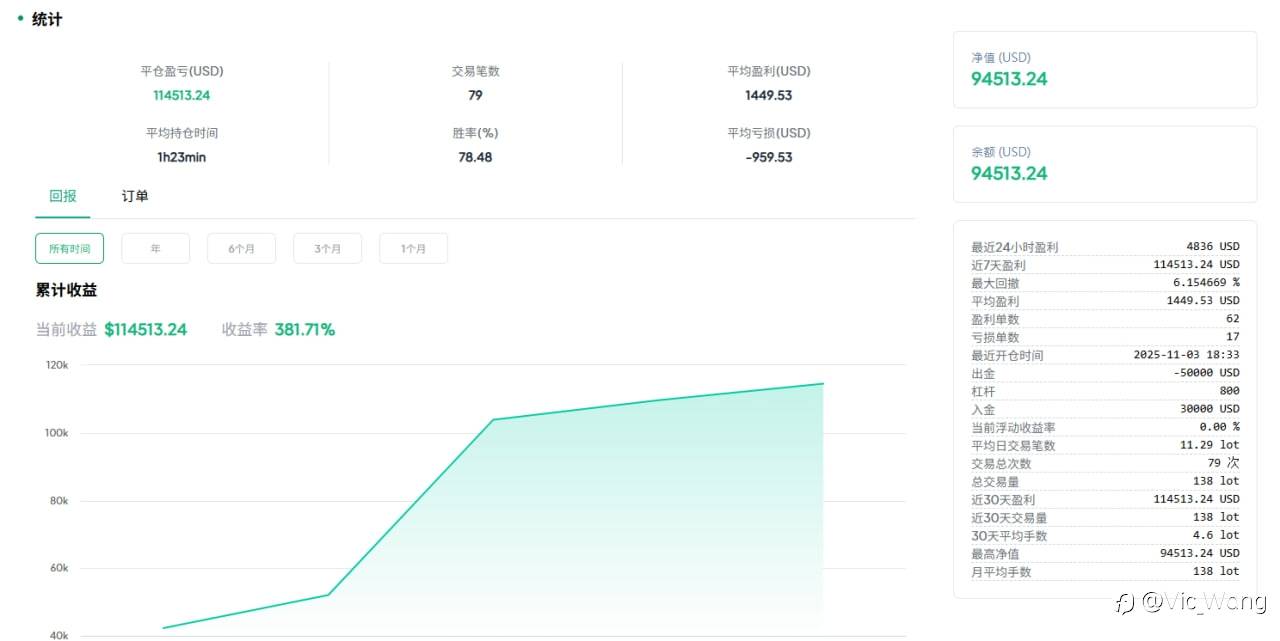Click the 1449.53 value beneath 平均盈利(USD) heading
The width and height of the screenshot is (1280, 641).
pyautogui.click(x=769, y=95)
